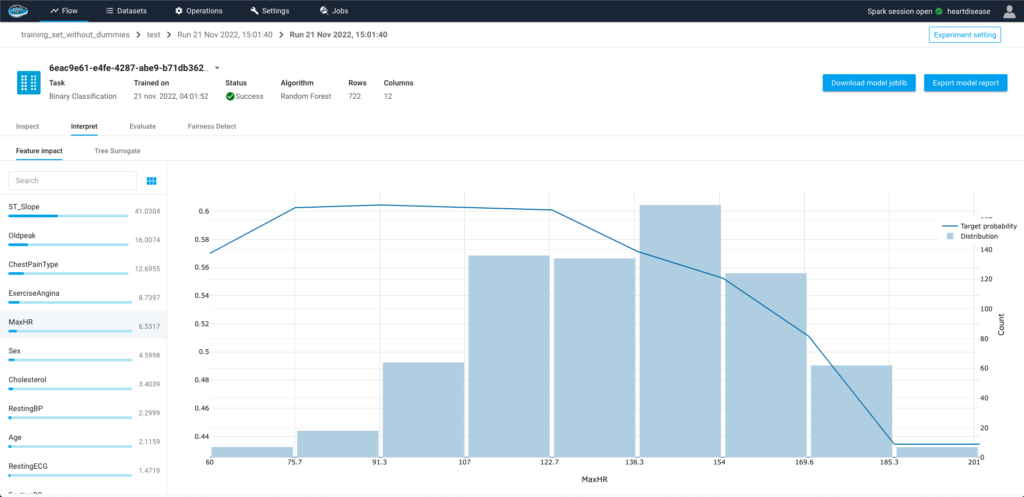Click the Rows value 722
Image resolution: width=1024 pixels, height=497 pixels.
coord(355,96)
